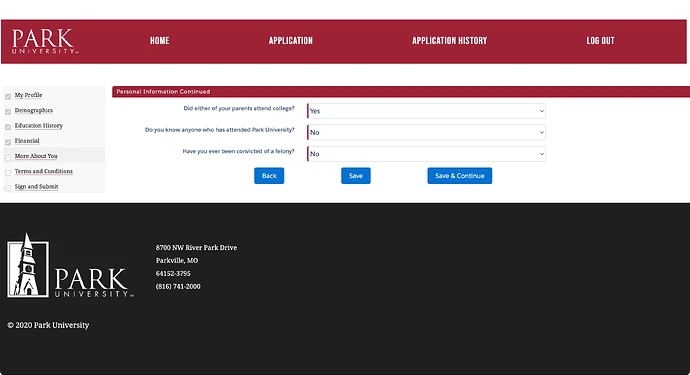The height and width of the screenshot is (375, 690).
Task: Open the Demographics sidebar link
Action: pos(34,110)
